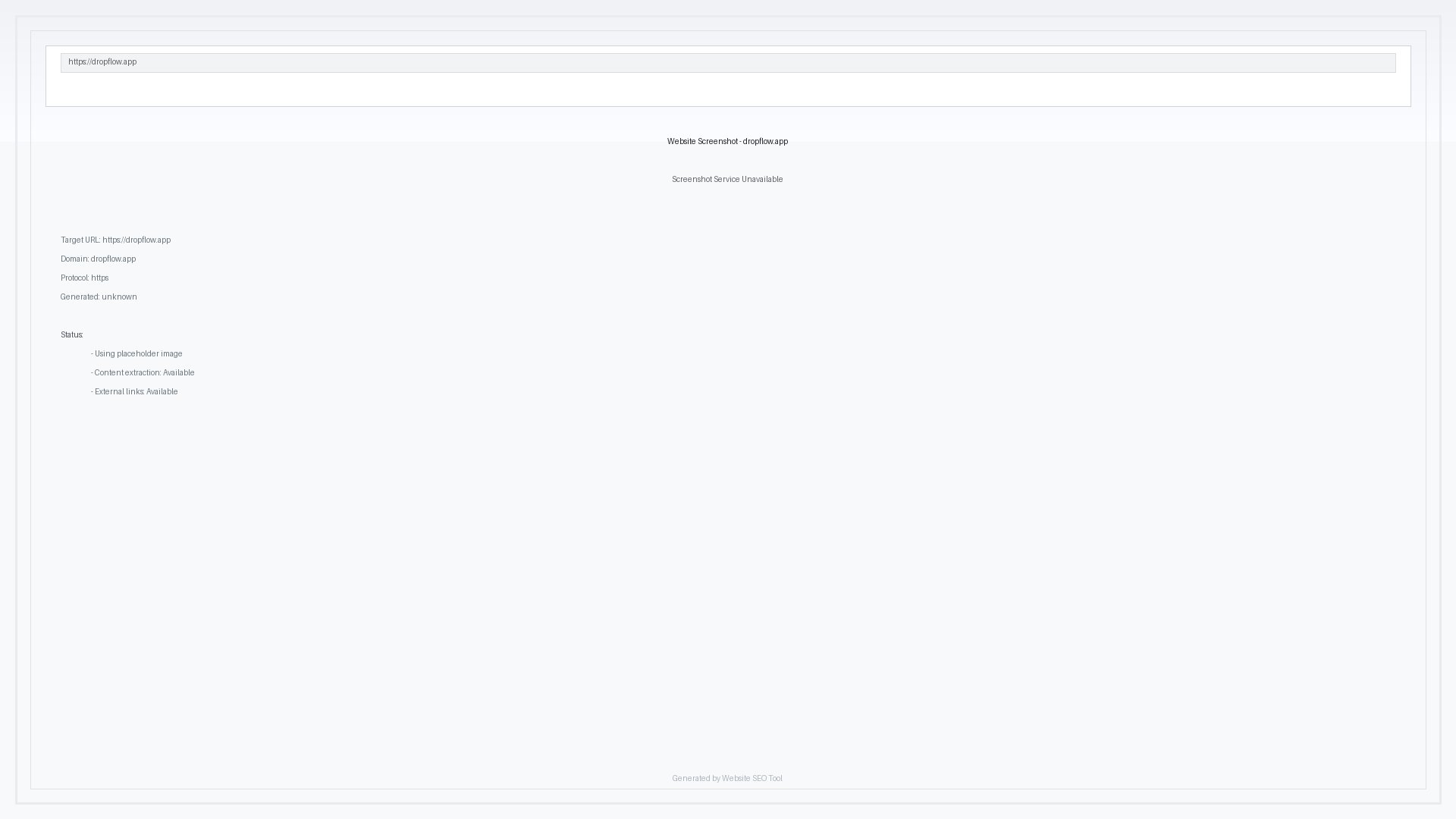
Task: Click the https:// protocol prefix in input
Action: (x=79, y=62)
